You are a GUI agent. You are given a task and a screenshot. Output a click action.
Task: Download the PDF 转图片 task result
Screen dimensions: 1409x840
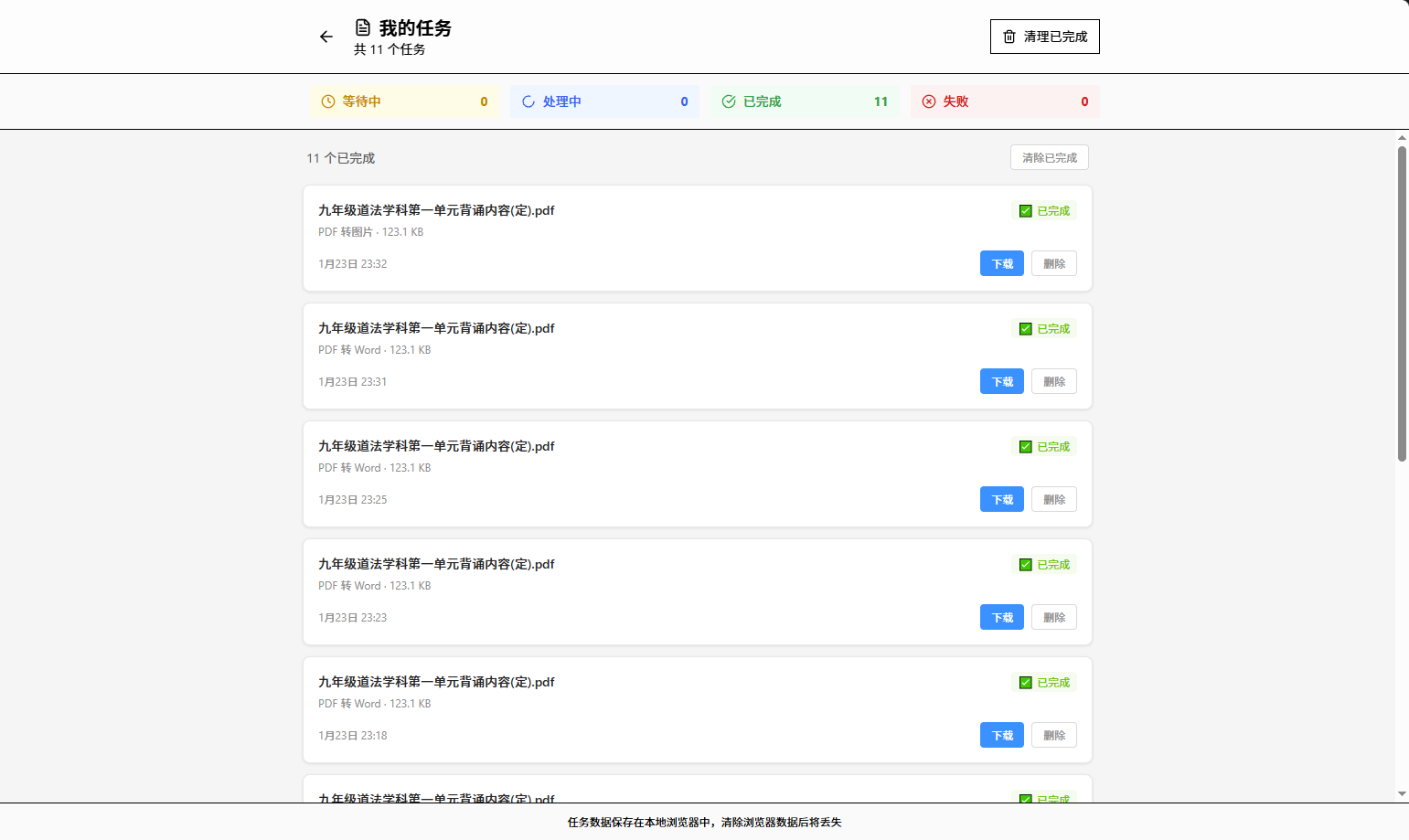[x=1002, y=264]
